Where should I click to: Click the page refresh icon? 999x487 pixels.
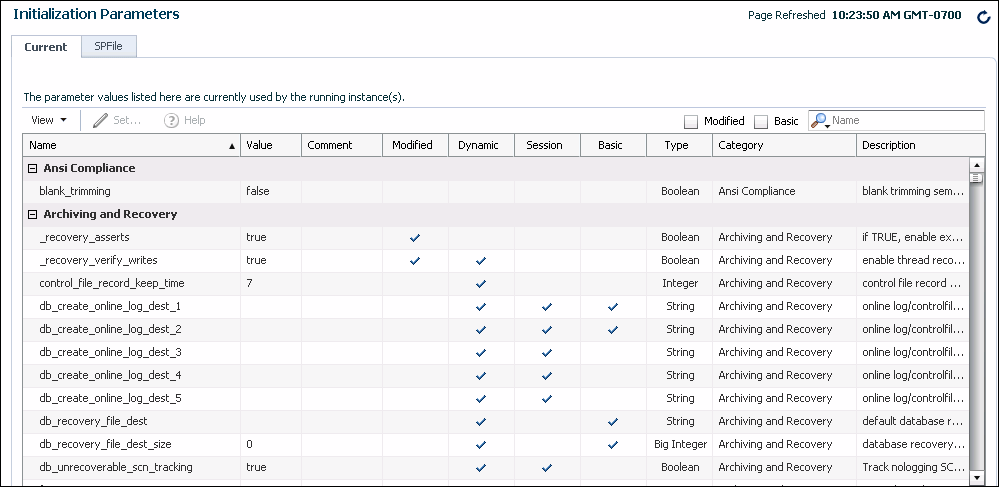click(983, 17)
